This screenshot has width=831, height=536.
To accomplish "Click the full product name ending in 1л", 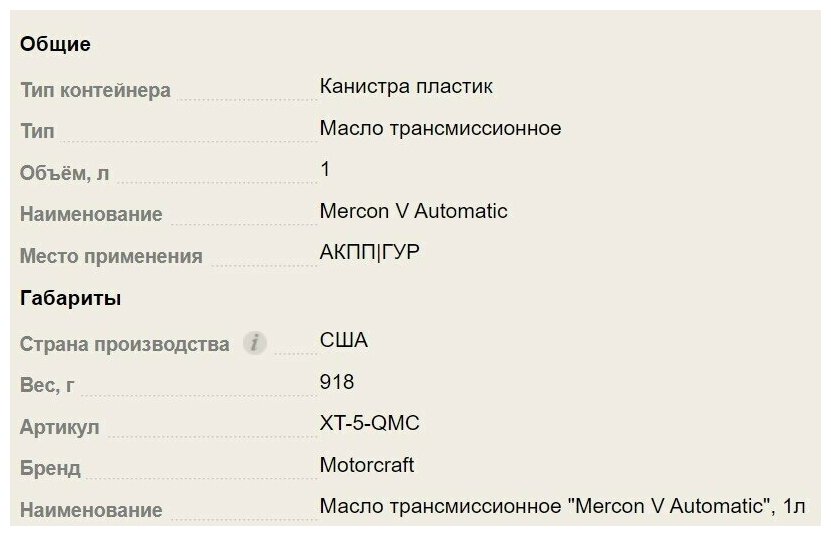I will (562, 506).
